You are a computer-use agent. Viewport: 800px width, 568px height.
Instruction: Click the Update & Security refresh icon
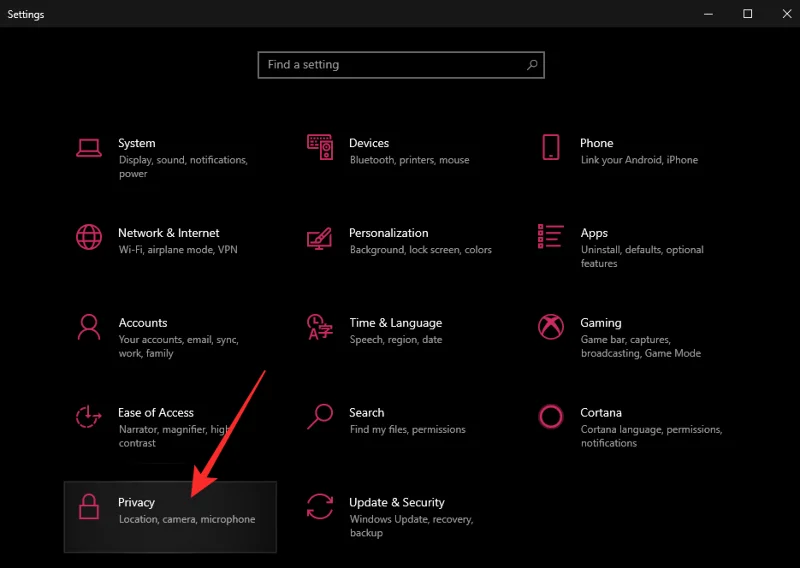coord(320,506)
